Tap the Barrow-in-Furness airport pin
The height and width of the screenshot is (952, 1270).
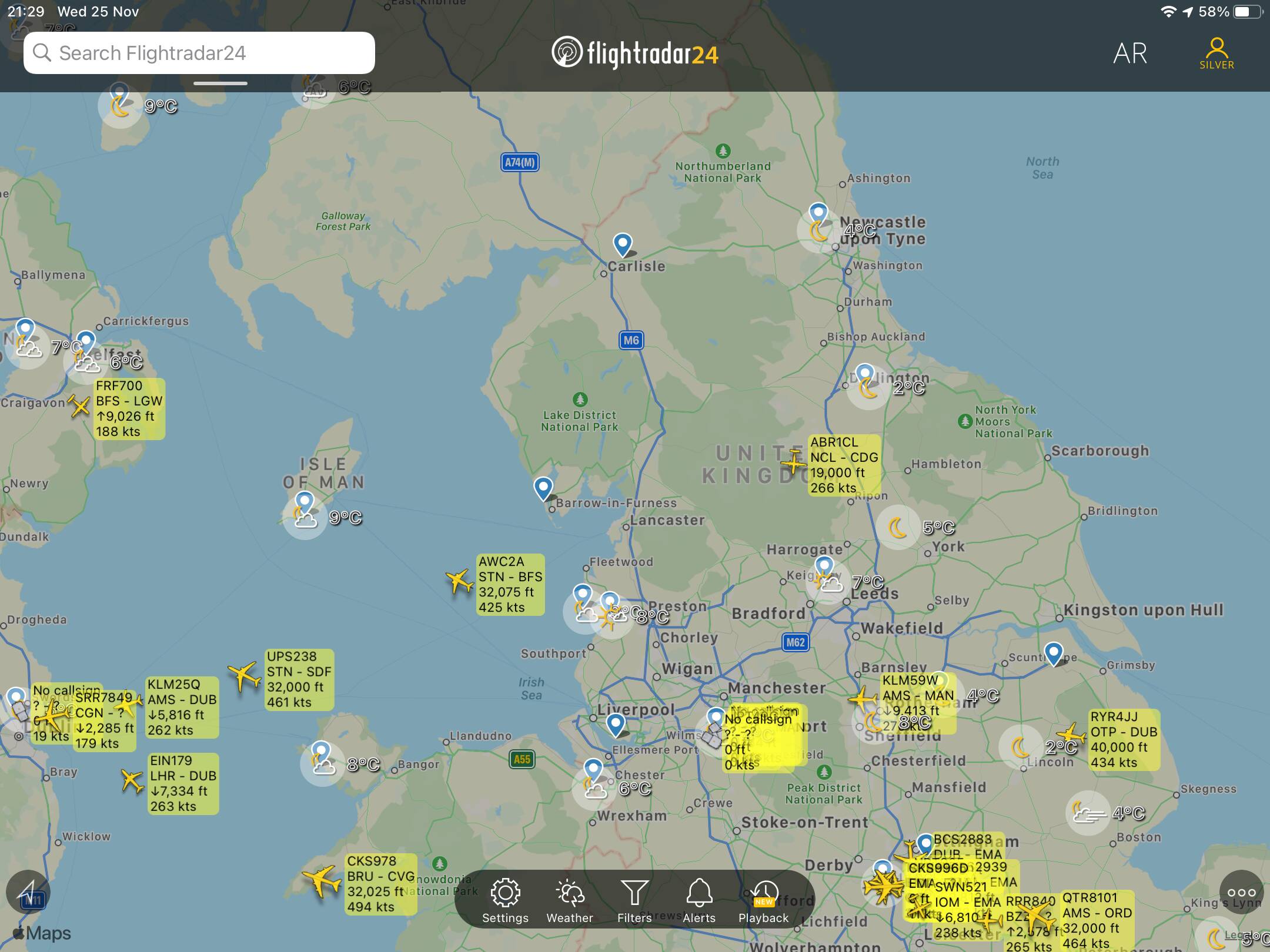[x=543, y=489]
